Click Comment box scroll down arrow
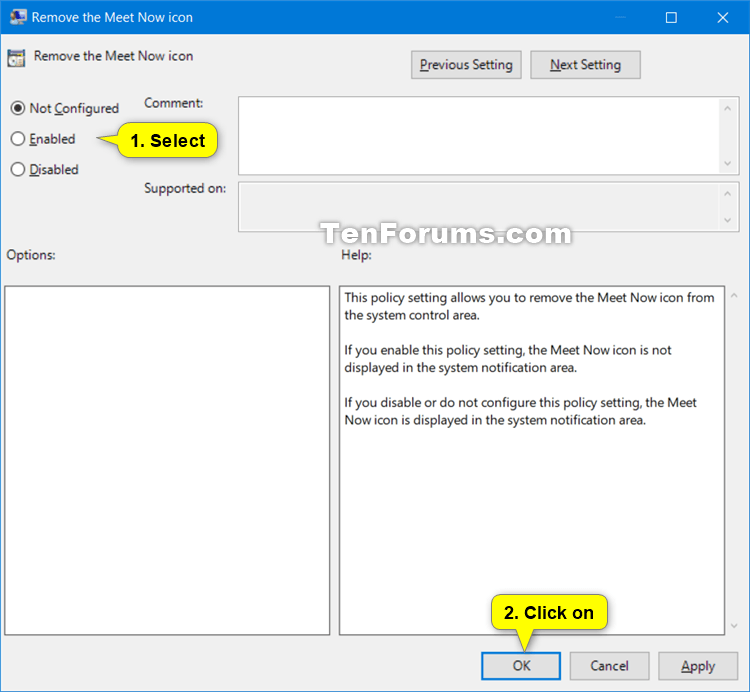 [728, 164]
